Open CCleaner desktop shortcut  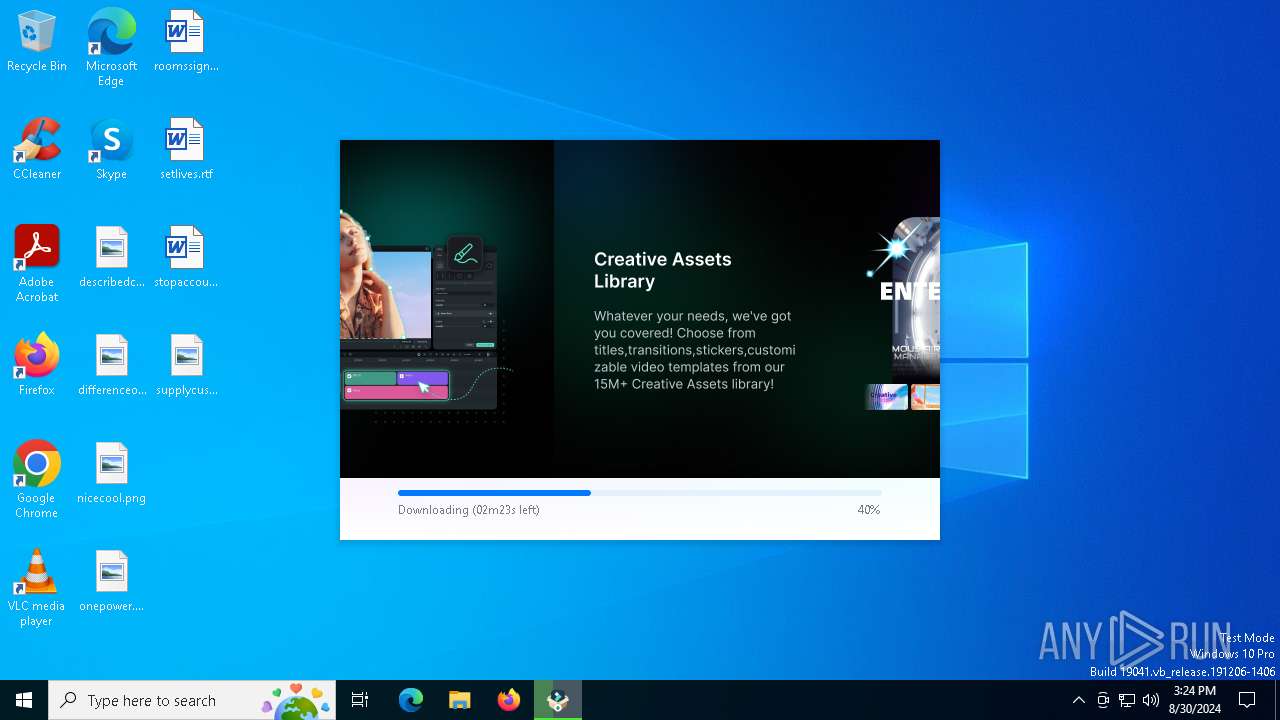(x=37, y=150)
